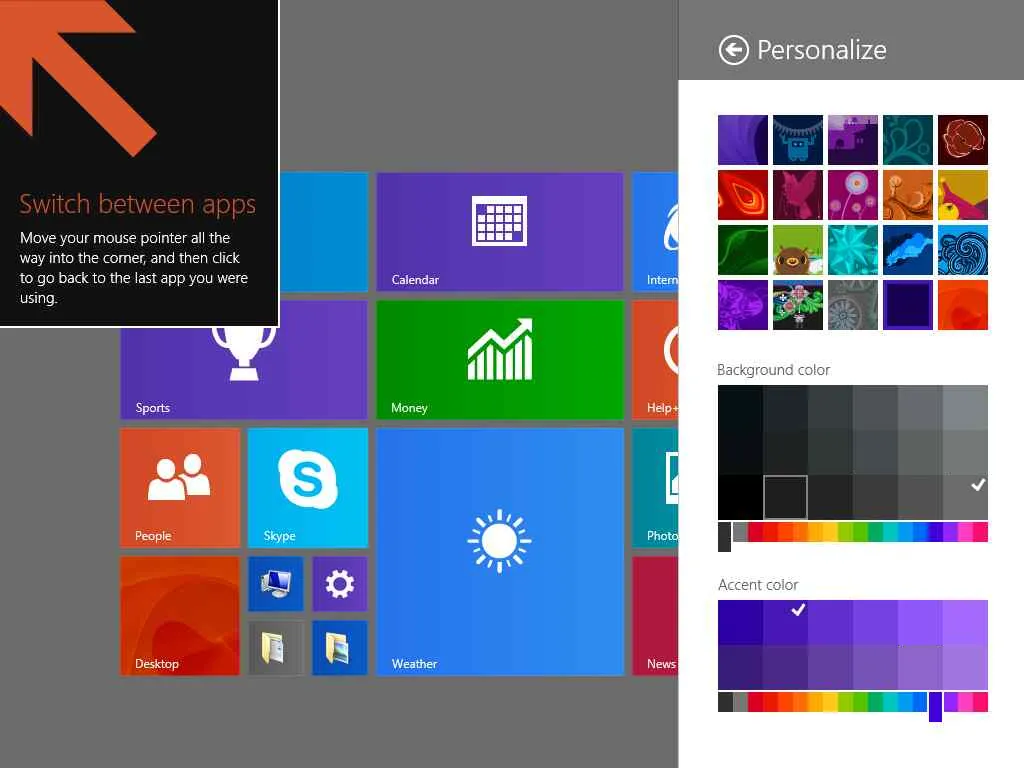Choose the dark red rose background thumbnail

tap(963, 140)
